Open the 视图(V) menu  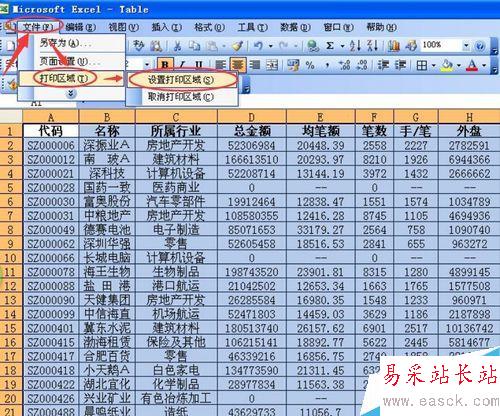pyautogui.click(x=124, y=27)
